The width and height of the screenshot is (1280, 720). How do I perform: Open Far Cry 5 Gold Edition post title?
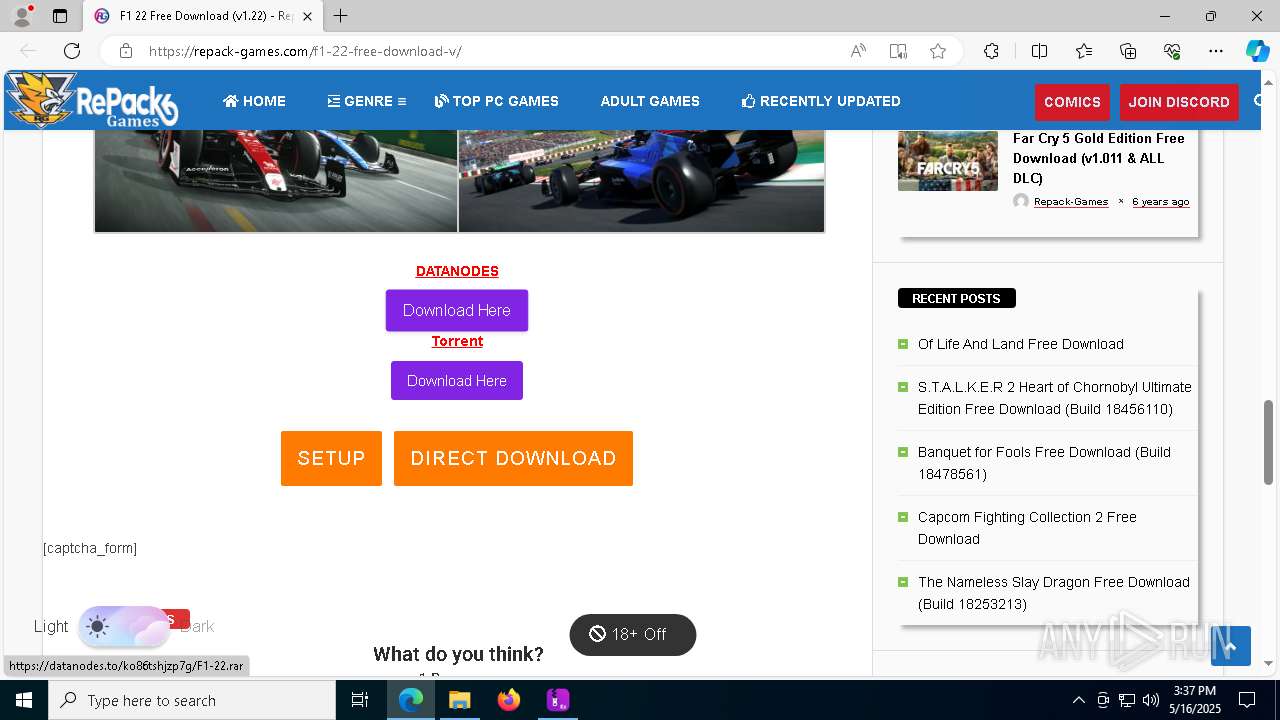click(x=1099, y=158)
